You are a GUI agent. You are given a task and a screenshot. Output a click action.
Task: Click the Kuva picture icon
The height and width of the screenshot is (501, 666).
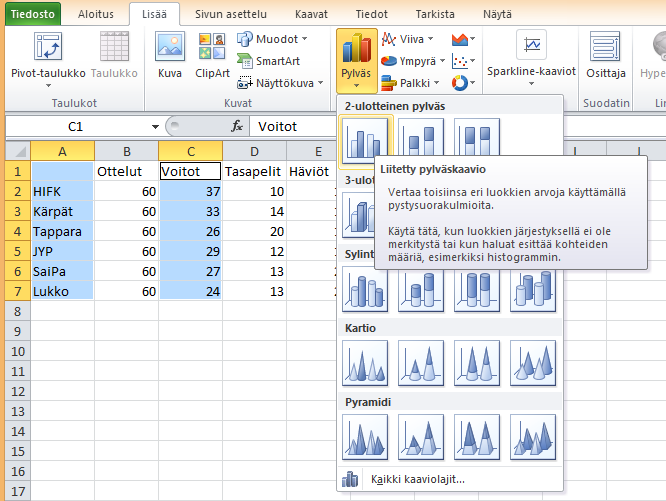(170, 55)
